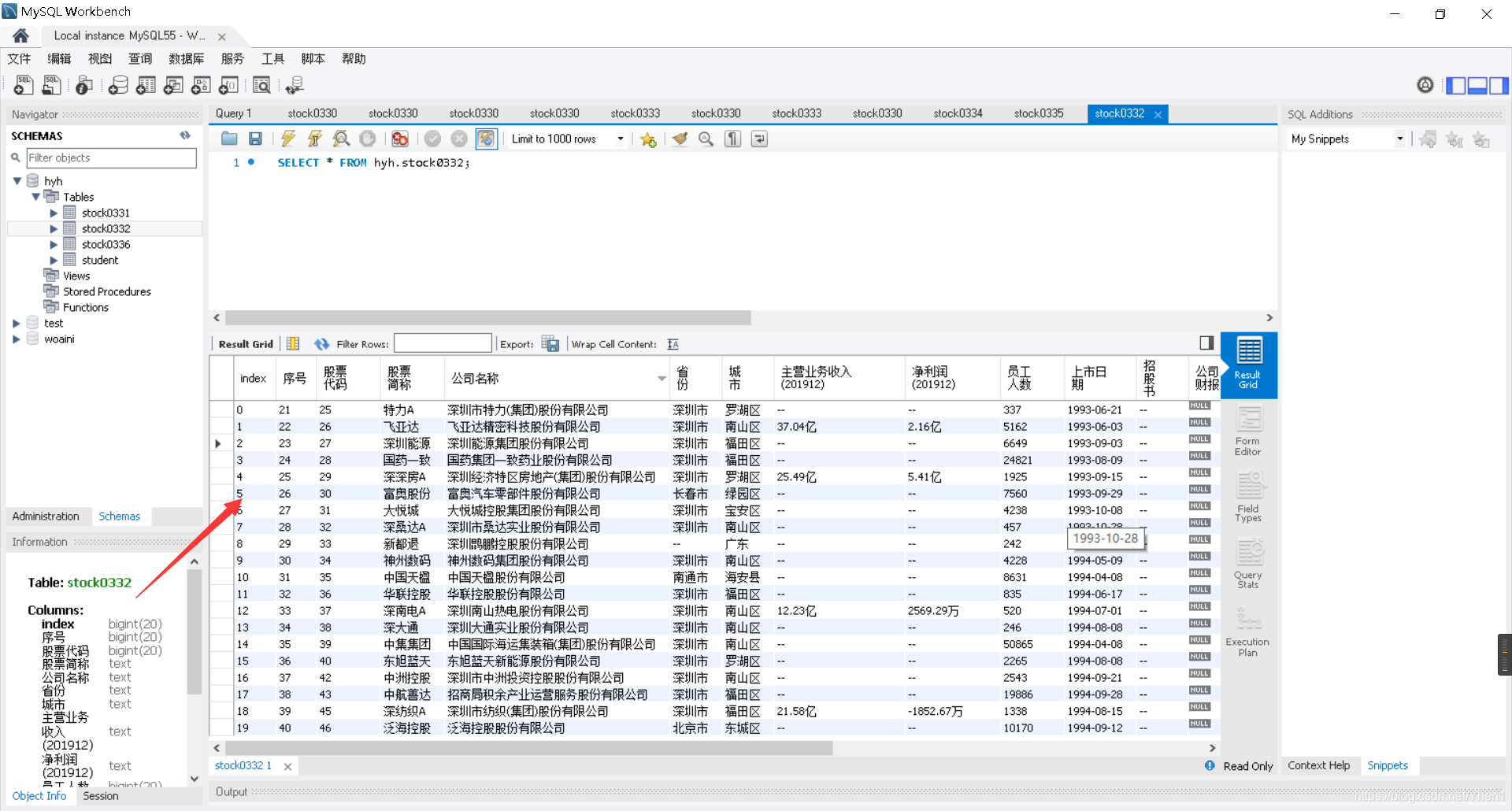
Task: Open an SQL script file icon
Action: pos(52,85)
